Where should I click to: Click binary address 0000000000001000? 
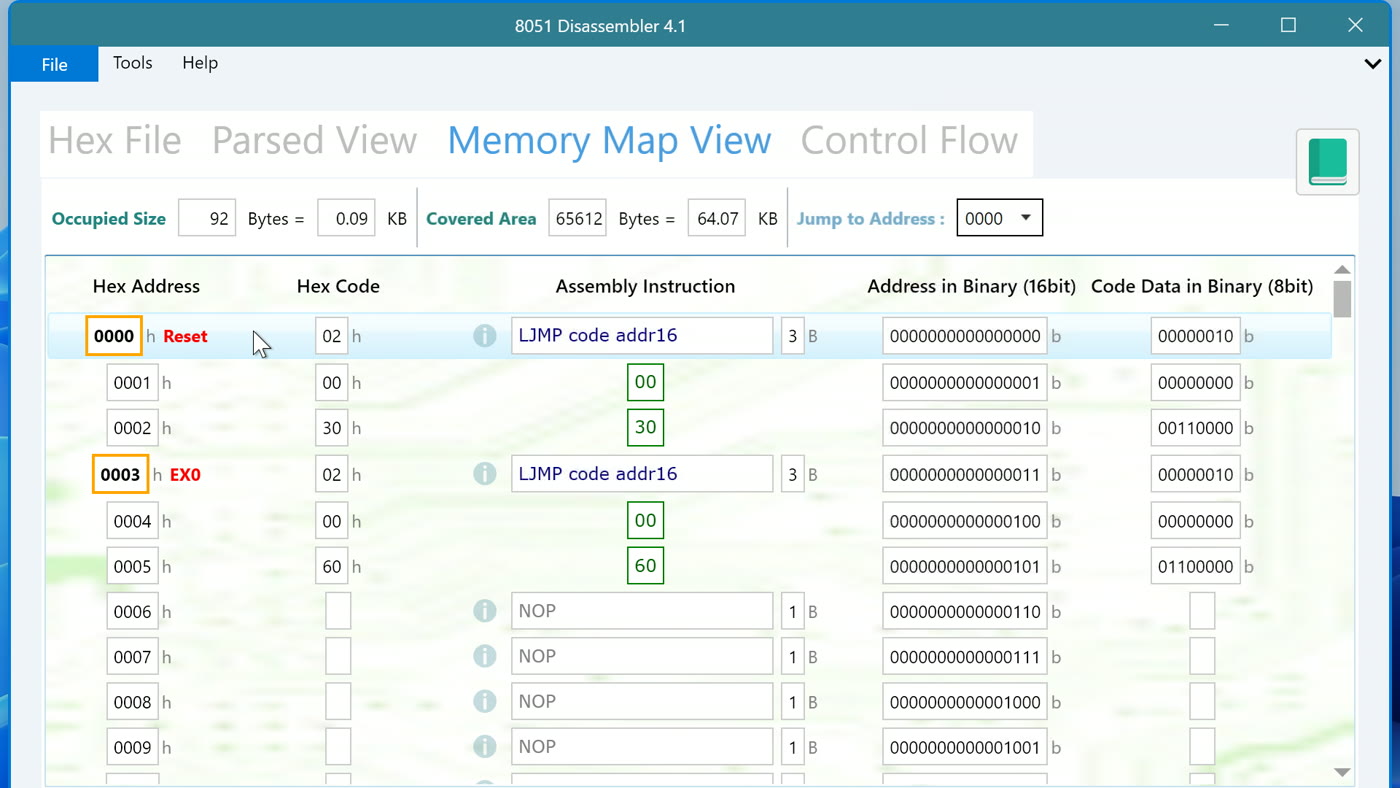[x=965, y=702]
